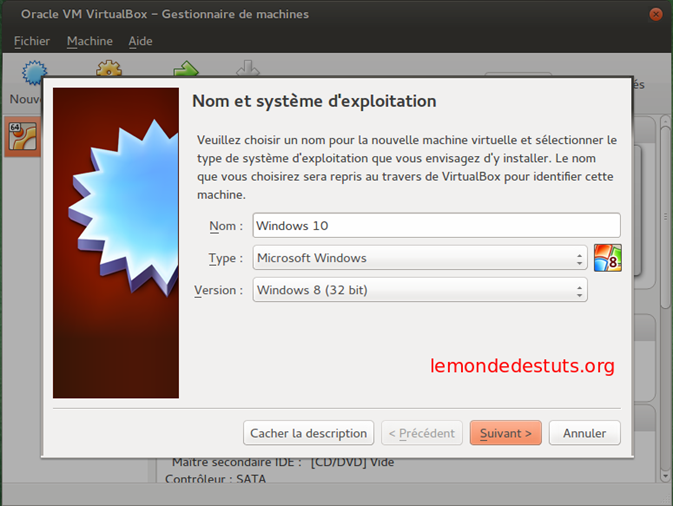Screen dimensions: 673x506
Task: Select the 64-bit VM in machine list
Action: pyautogui.click(x=23, y=136)
